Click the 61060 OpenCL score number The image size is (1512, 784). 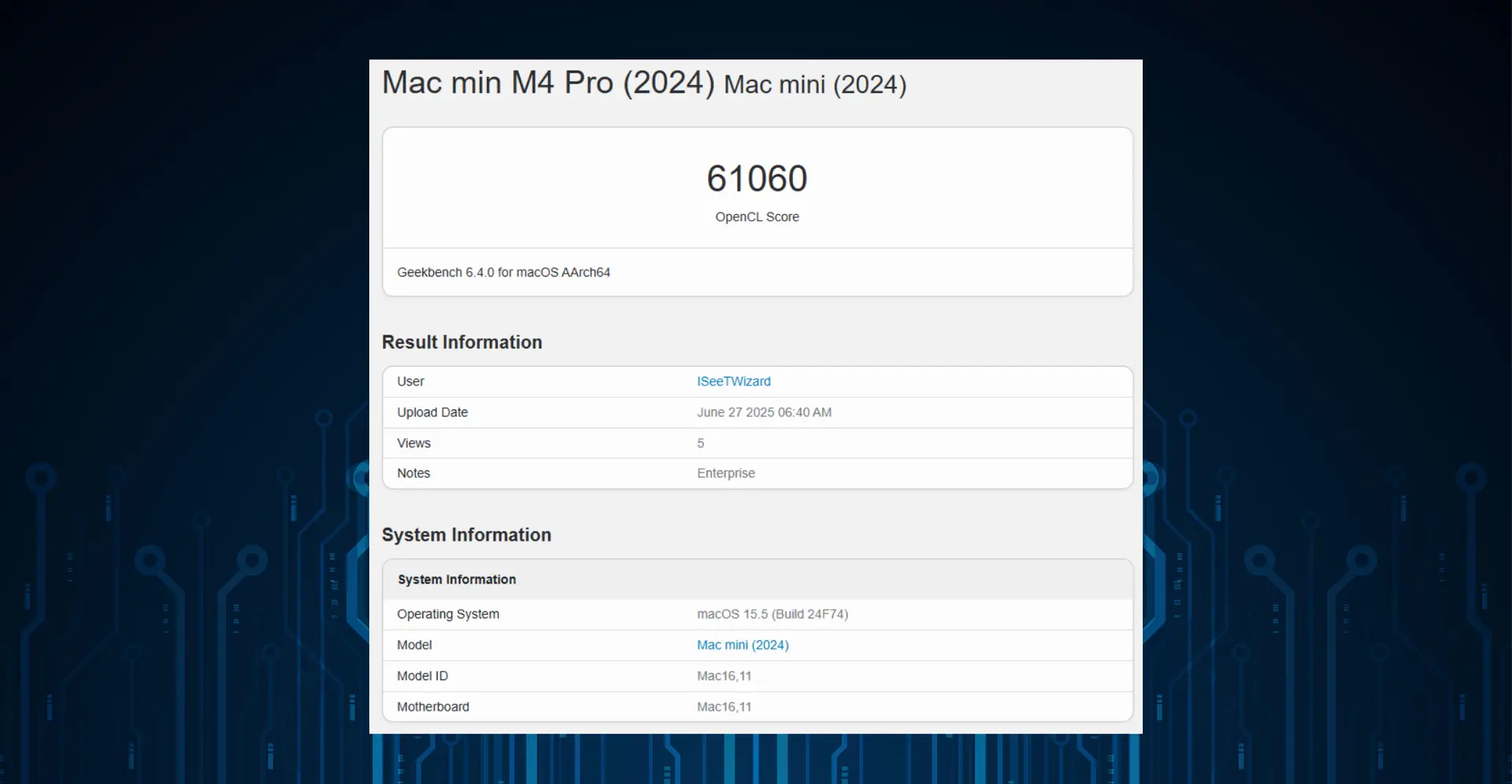757,179
